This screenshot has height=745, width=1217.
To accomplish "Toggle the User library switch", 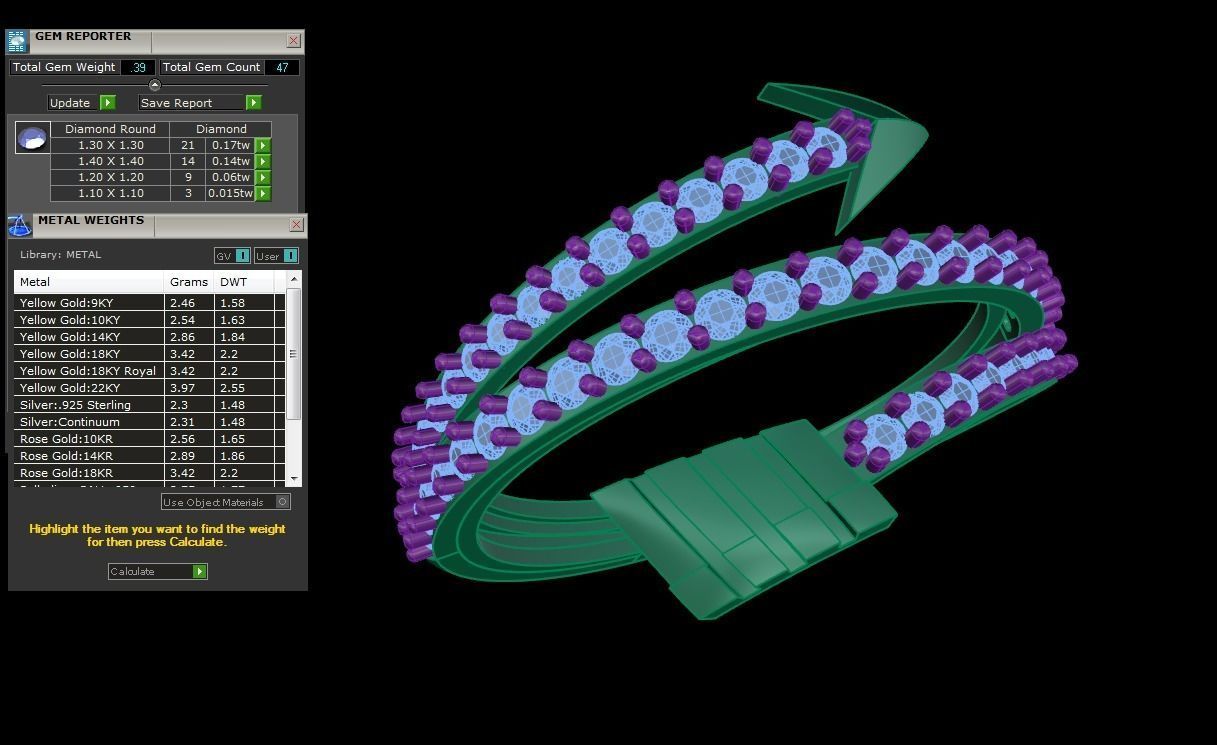I will [276, 256].
